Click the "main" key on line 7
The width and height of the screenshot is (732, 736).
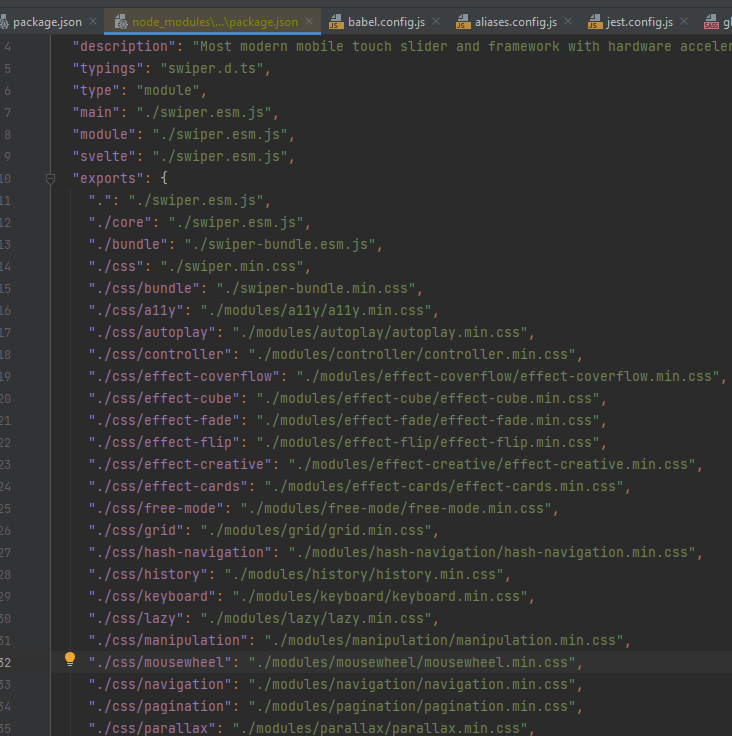(x=96, y=113)
